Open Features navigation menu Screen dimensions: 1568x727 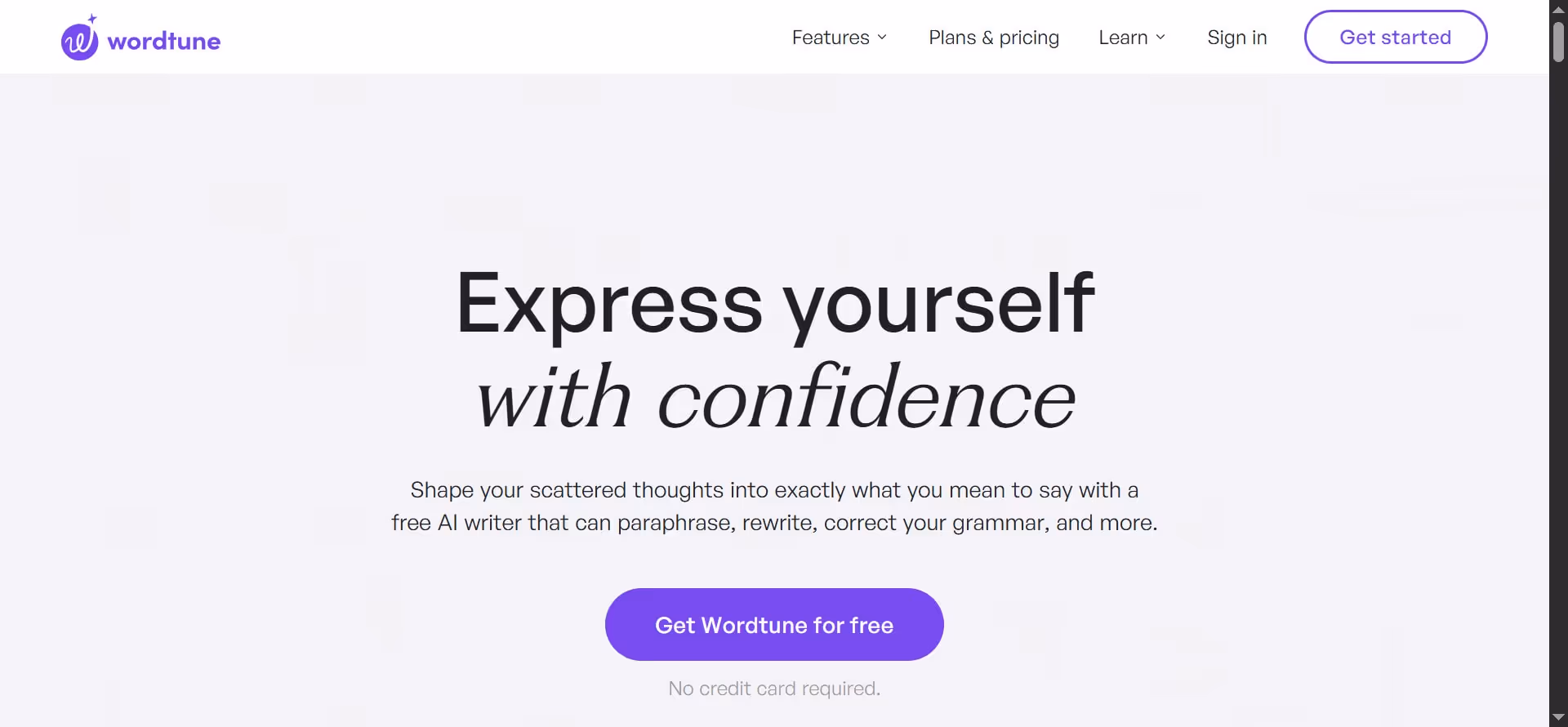pos(831,37)
